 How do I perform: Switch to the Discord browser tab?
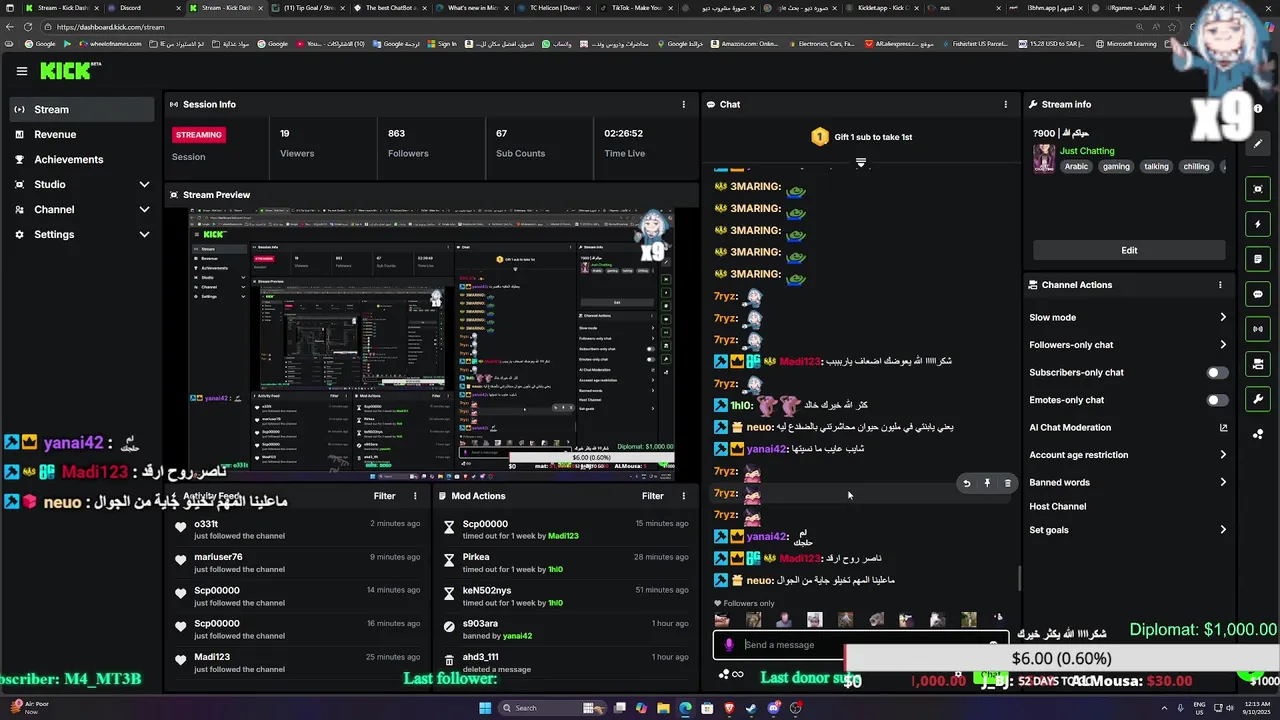(x=146, y=8)
